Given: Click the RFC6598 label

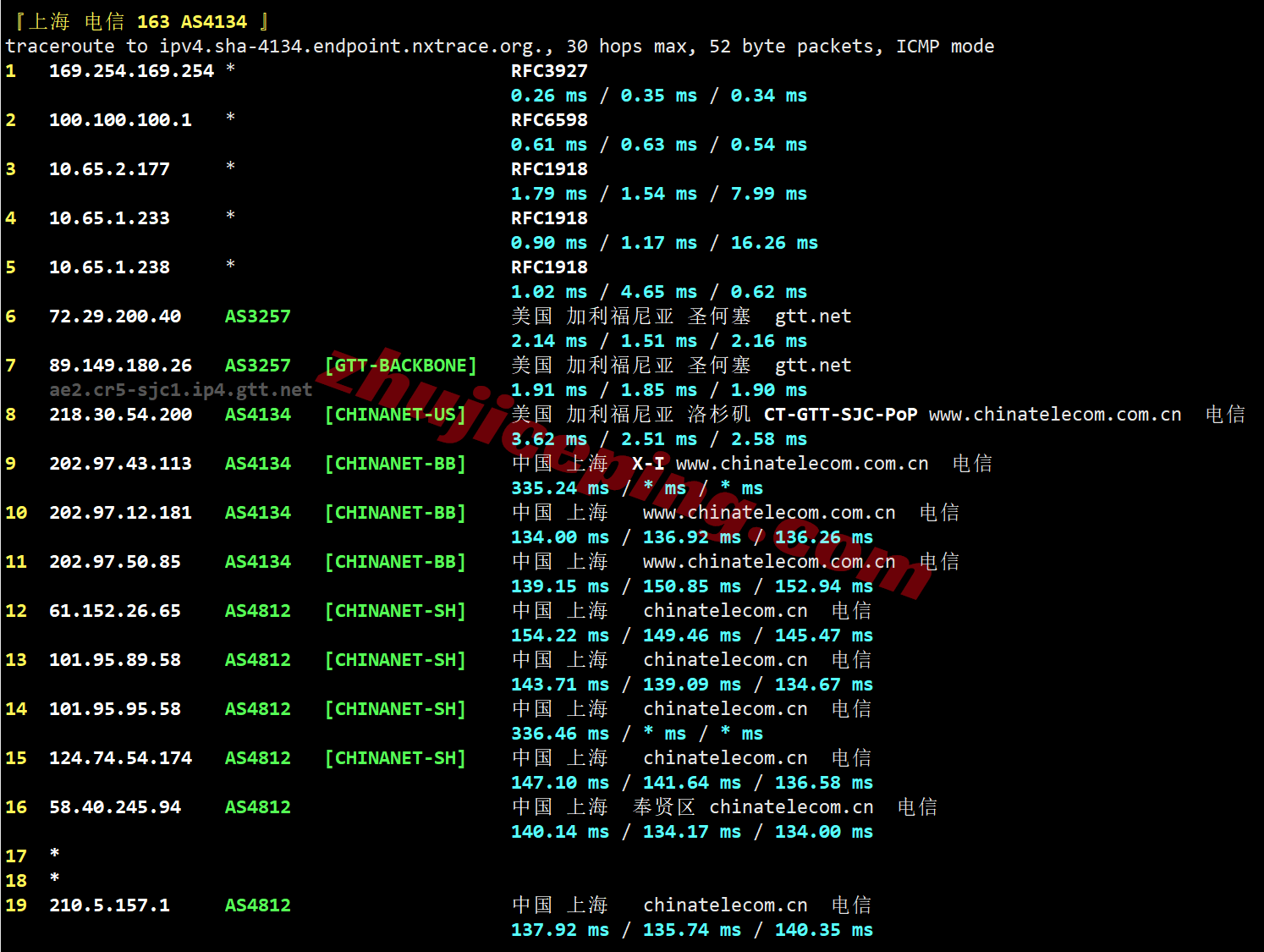Looking at the screenshot, I should (549, 120).
